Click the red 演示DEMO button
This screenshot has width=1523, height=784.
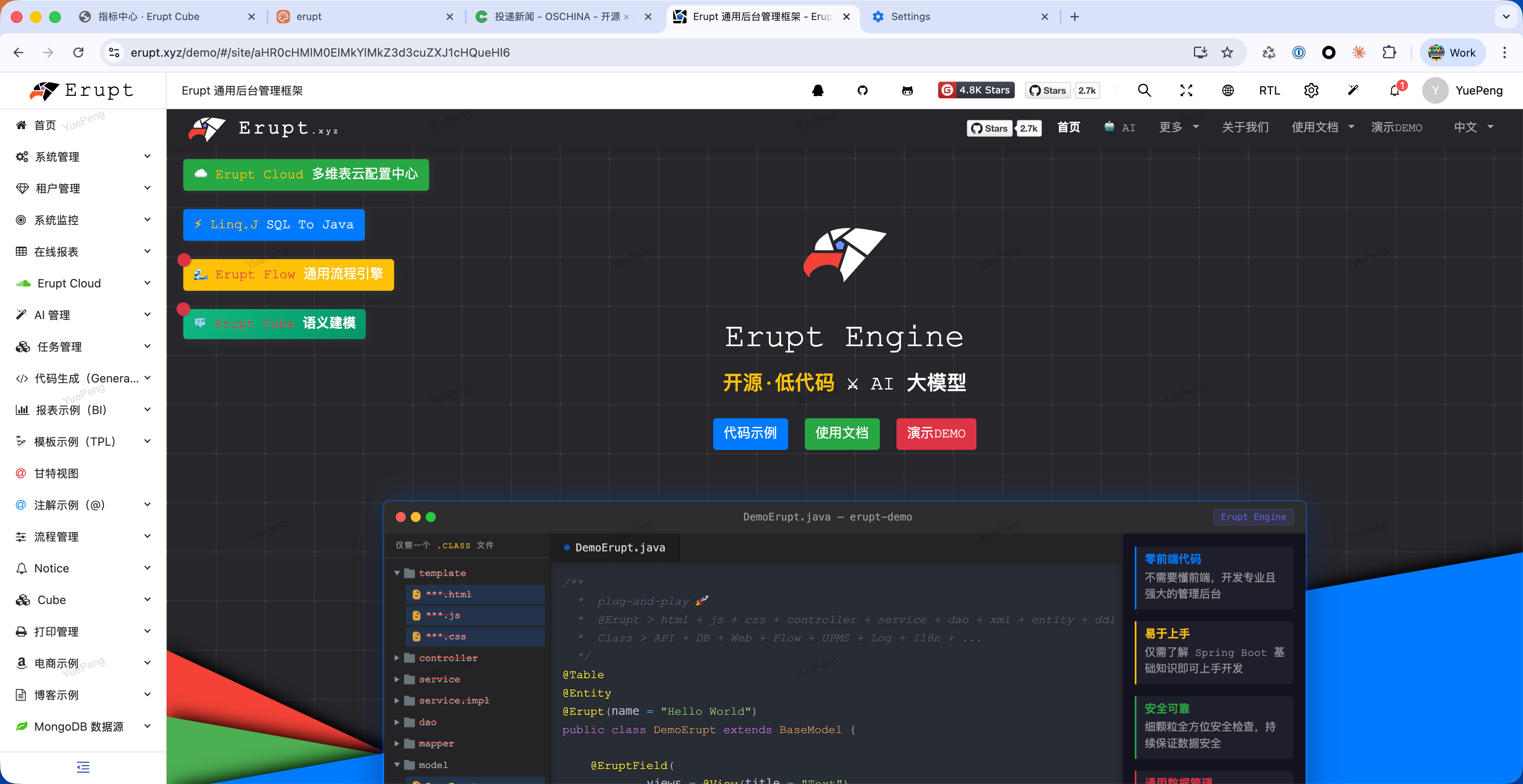click(936, 433)
